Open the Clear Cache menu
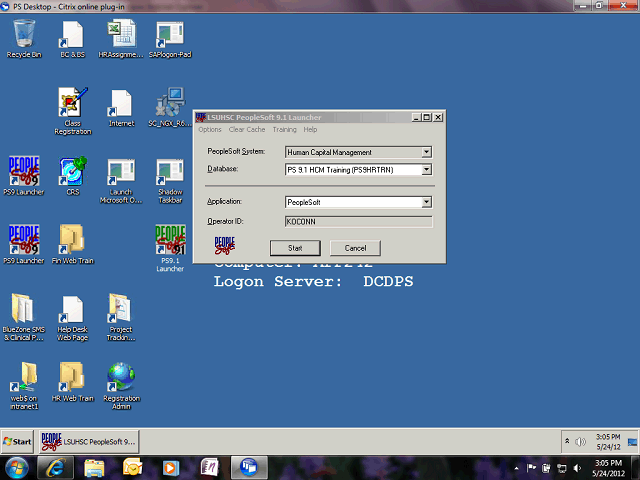This screenshot has height=480, width=640. pos(247,129)
